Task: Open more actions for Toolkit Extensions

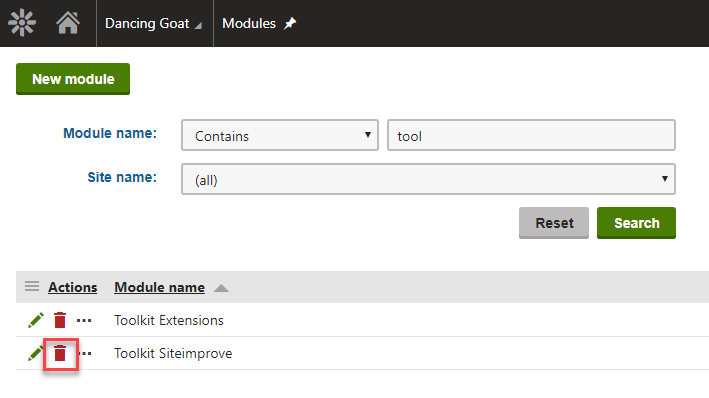Action: coord(84,321)
